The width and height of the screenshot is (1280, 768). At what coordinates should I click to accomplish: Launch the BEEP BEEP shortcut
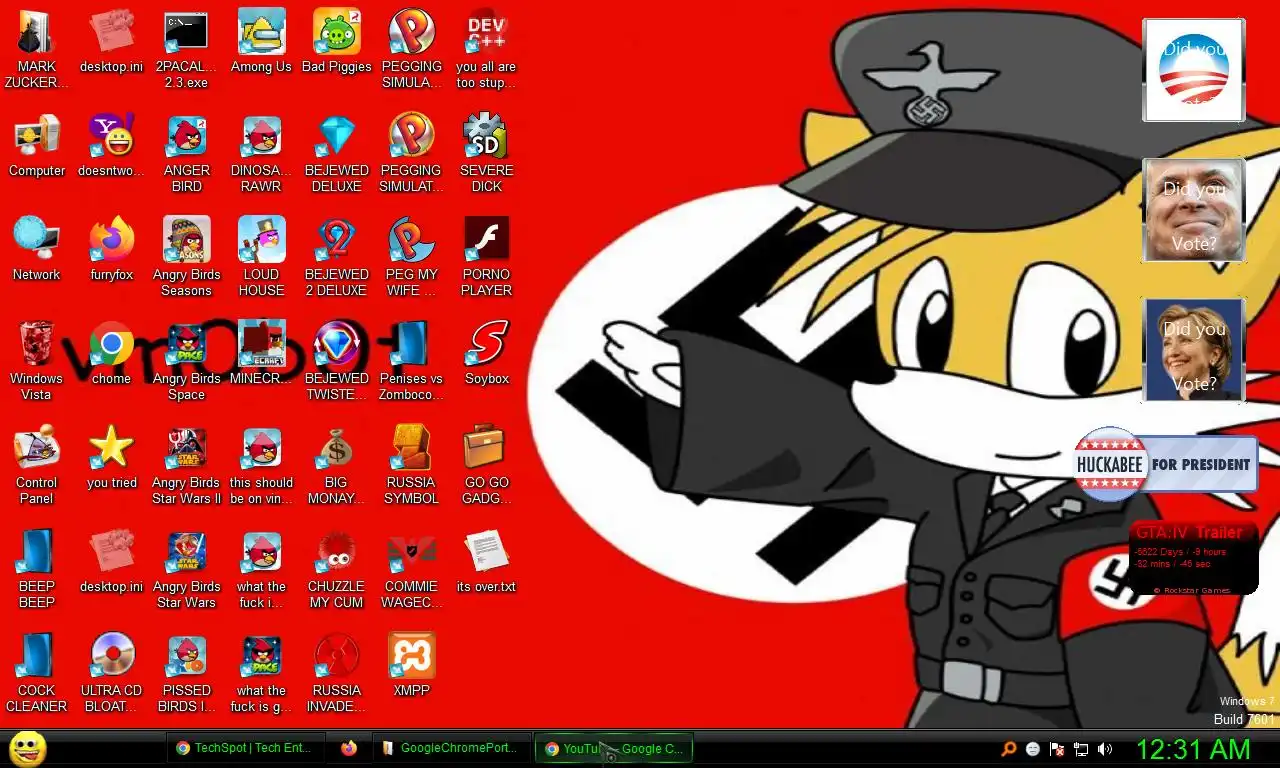[x=37, y=570]
